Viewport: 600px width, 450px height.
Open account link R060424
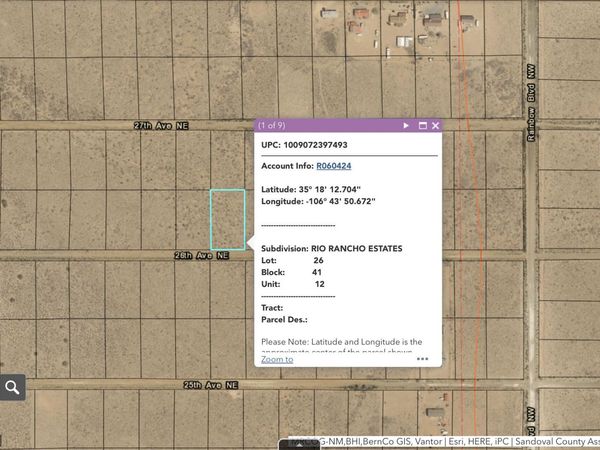coord(334,166)
